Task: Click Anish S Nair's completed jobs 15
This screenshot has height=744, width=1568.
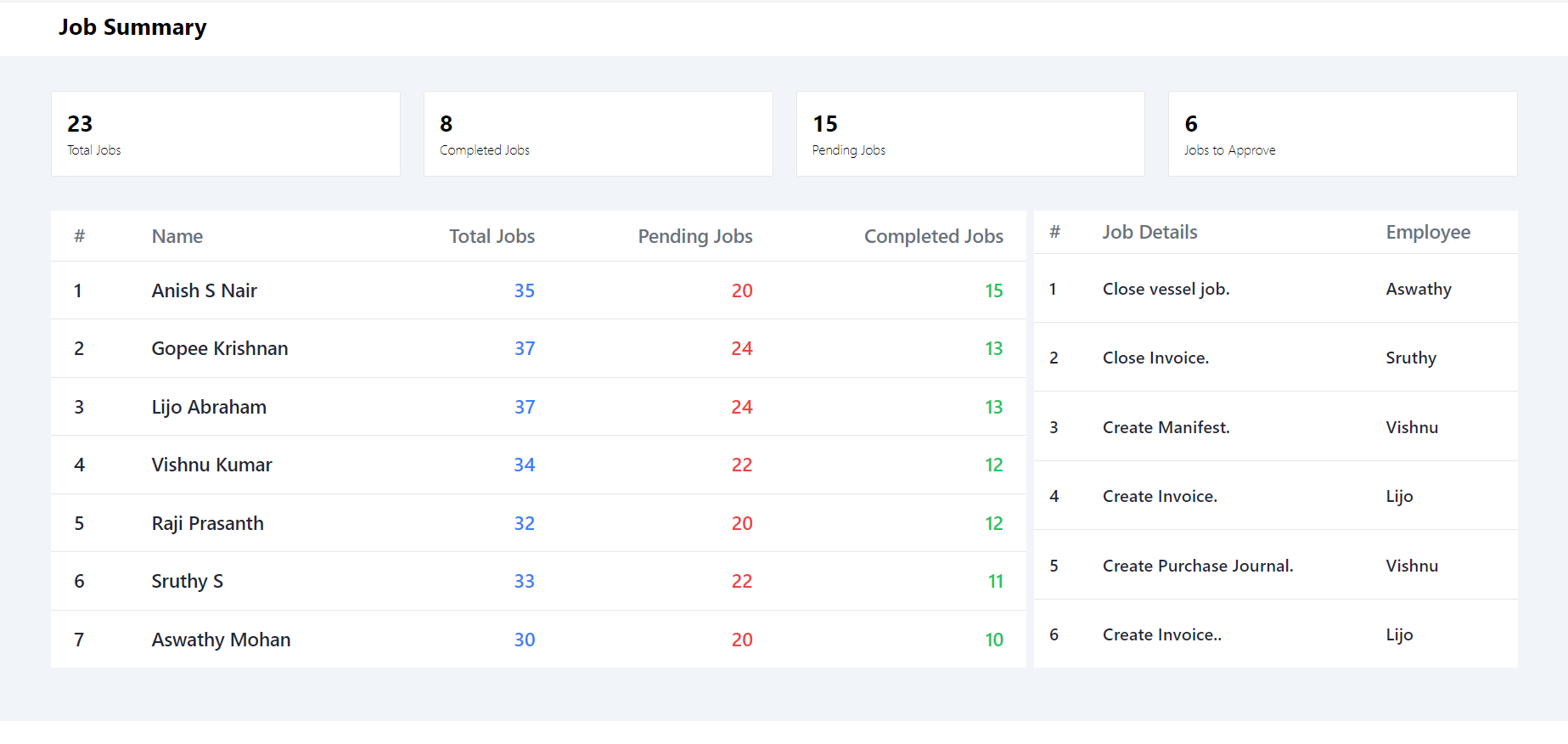Action: click(994, 290)
